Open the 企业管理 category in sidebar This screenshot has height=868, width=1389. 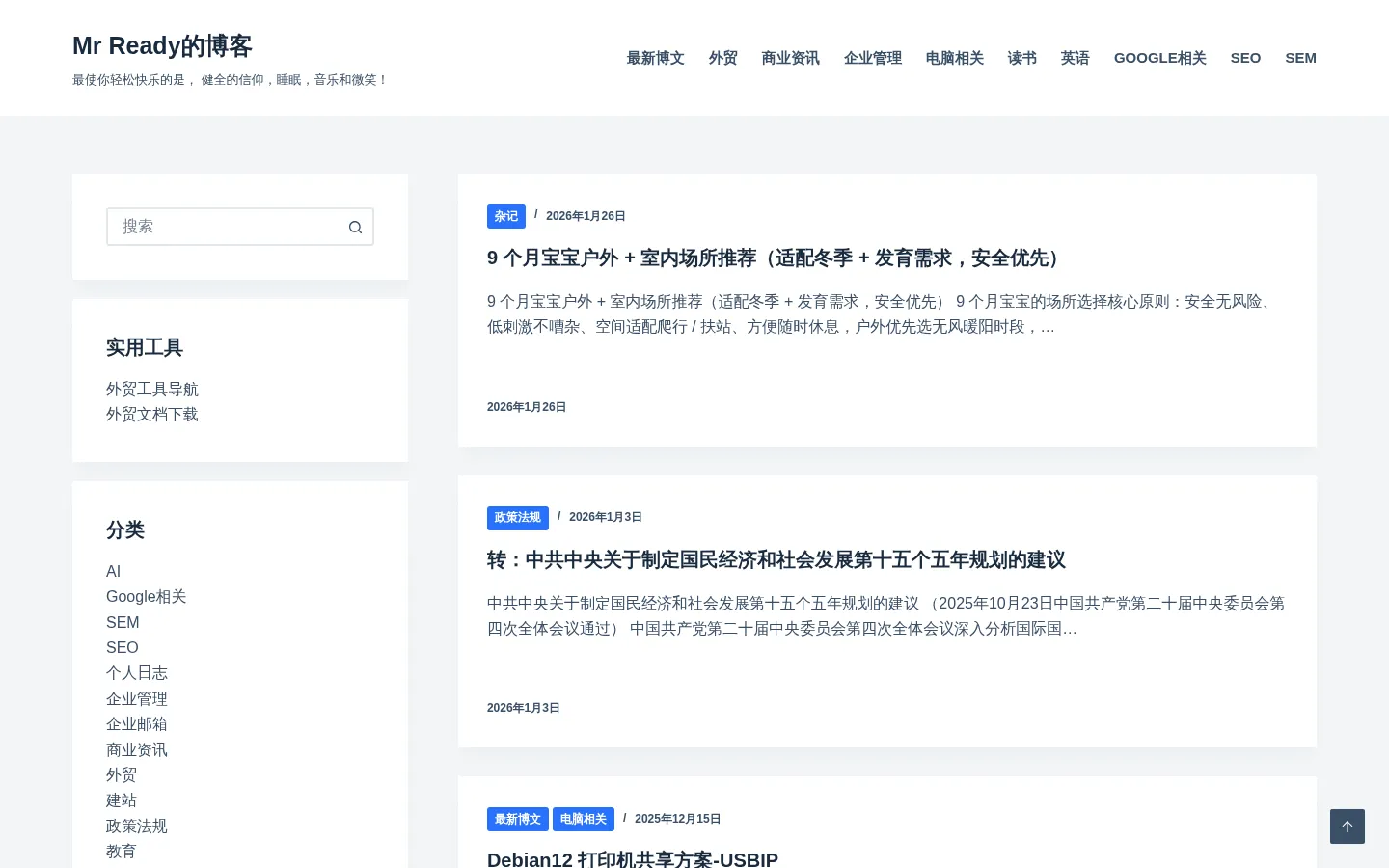click(137, 698)
